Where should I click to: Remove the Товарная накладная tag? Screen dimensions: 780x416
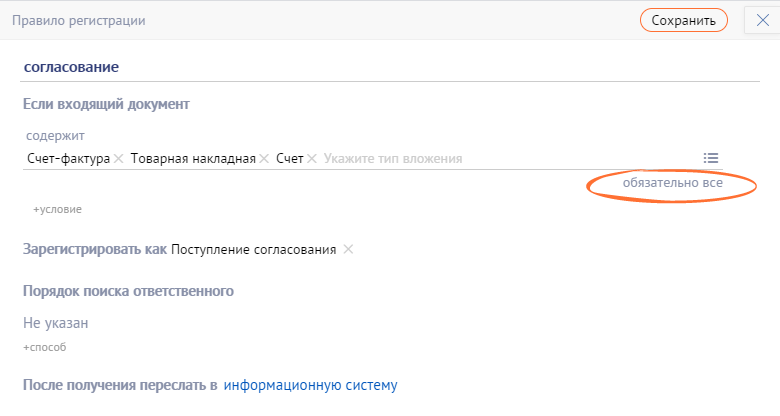tap(264, 159)
